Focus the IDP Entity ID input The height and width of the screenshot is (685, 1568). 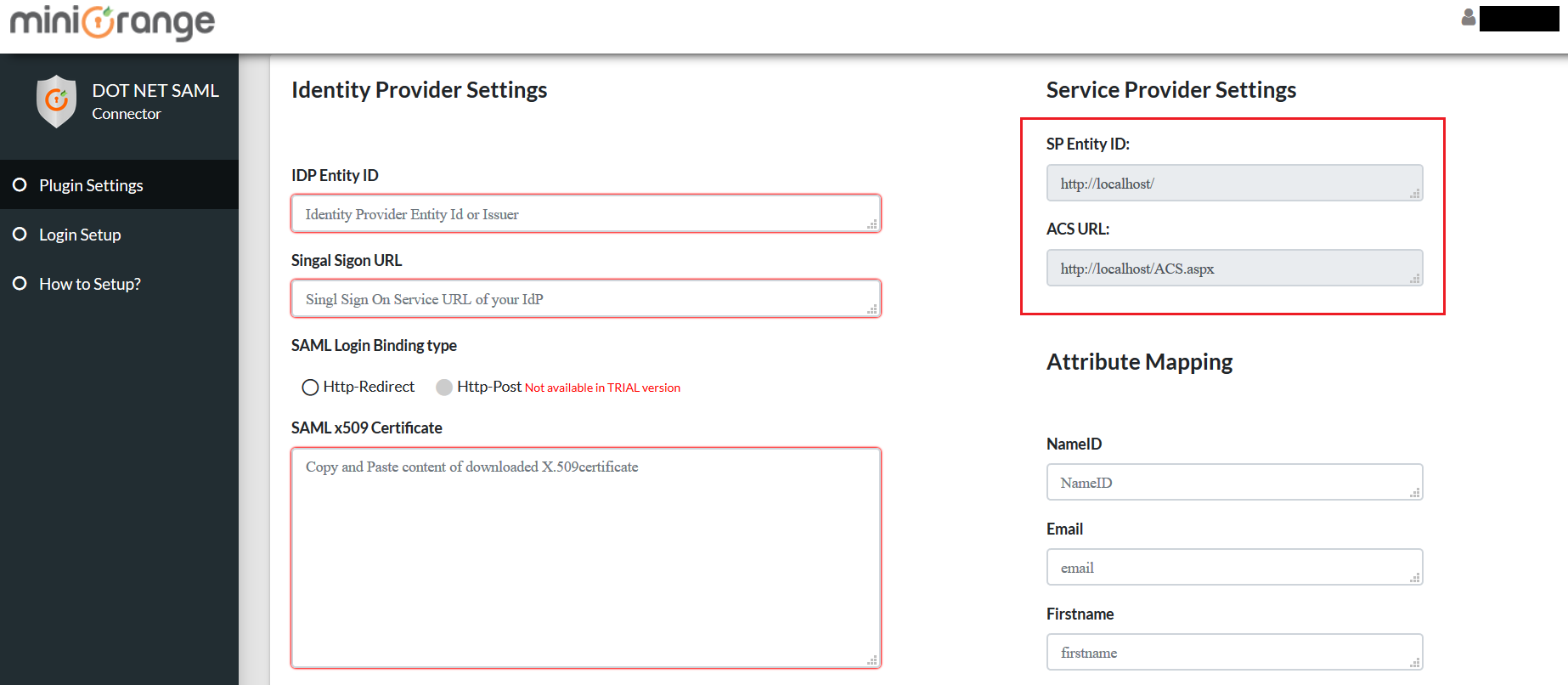[586, 213]
